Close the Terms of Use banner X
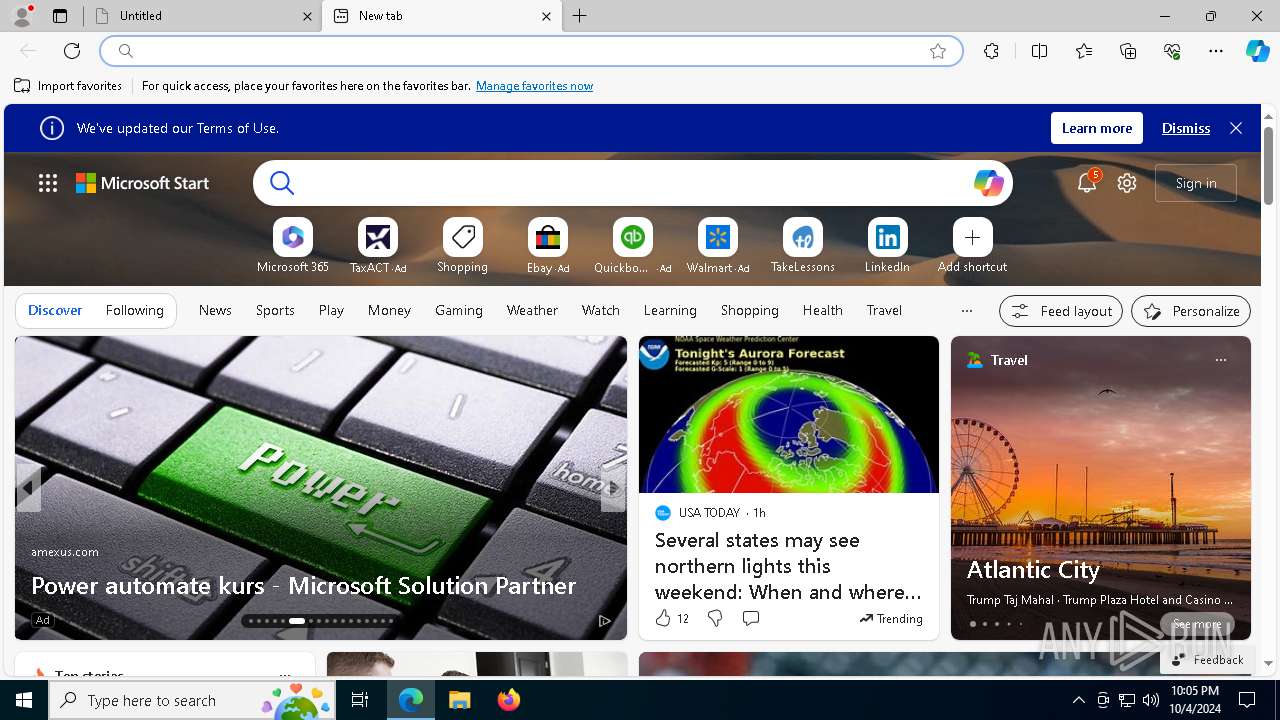 (x=1236, y=128)
